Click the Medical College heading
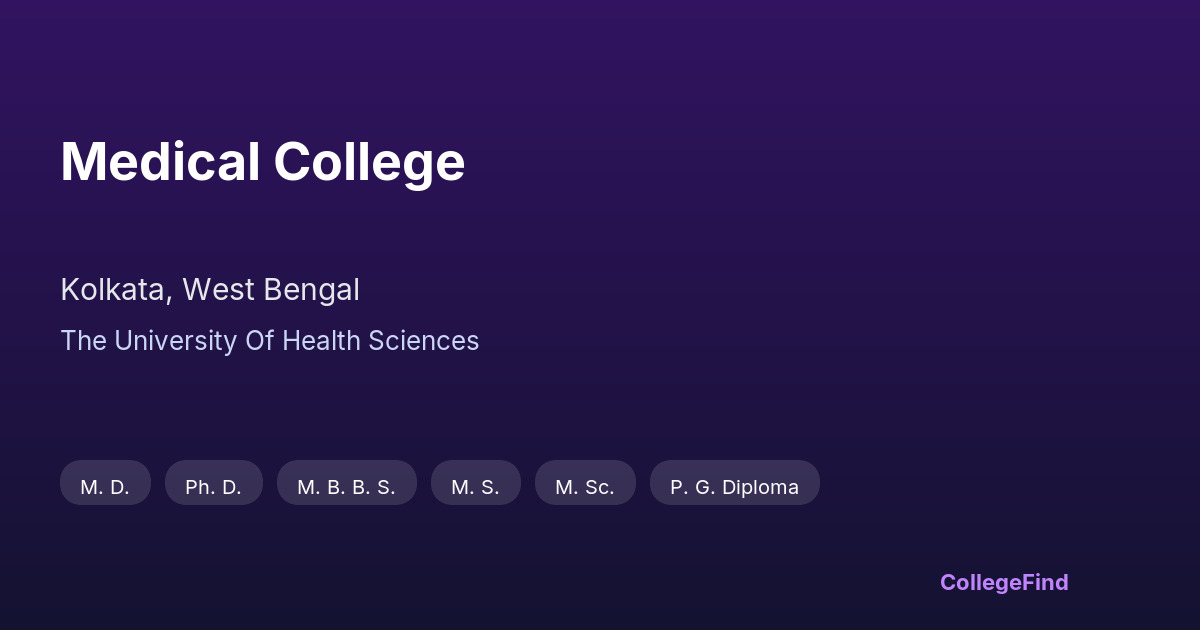The image size is (1200, 630). click(262, 161)
